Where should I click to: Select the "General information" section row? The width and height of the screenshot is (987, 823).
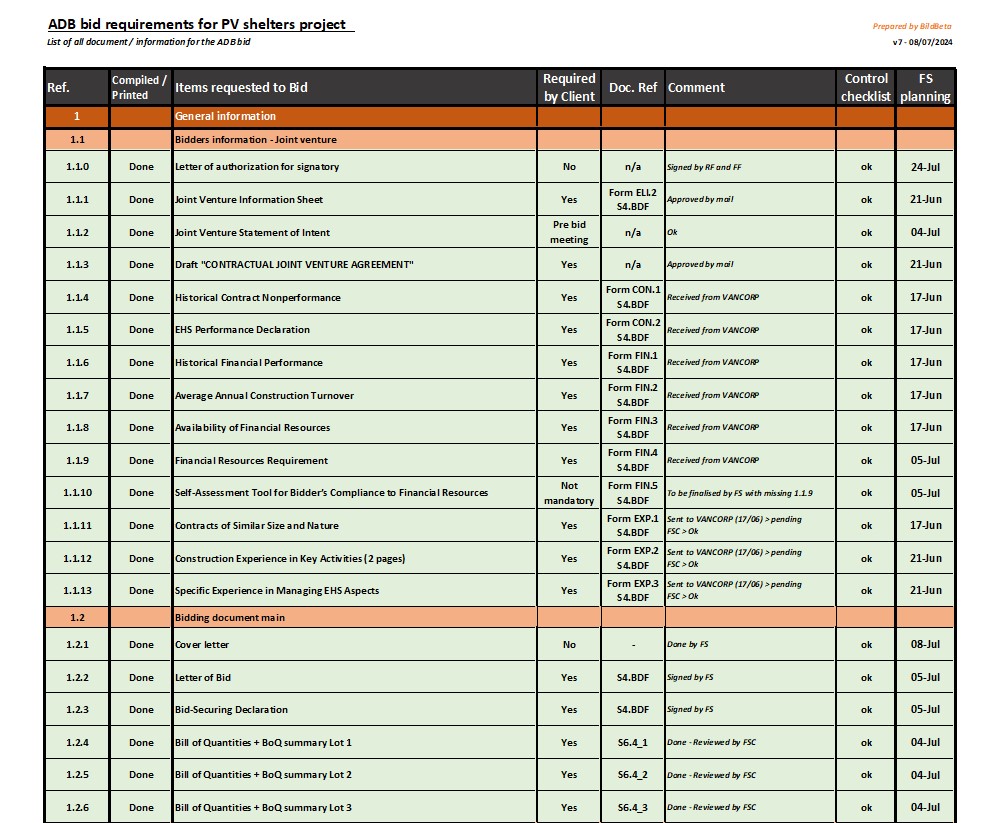click(232, 117)
